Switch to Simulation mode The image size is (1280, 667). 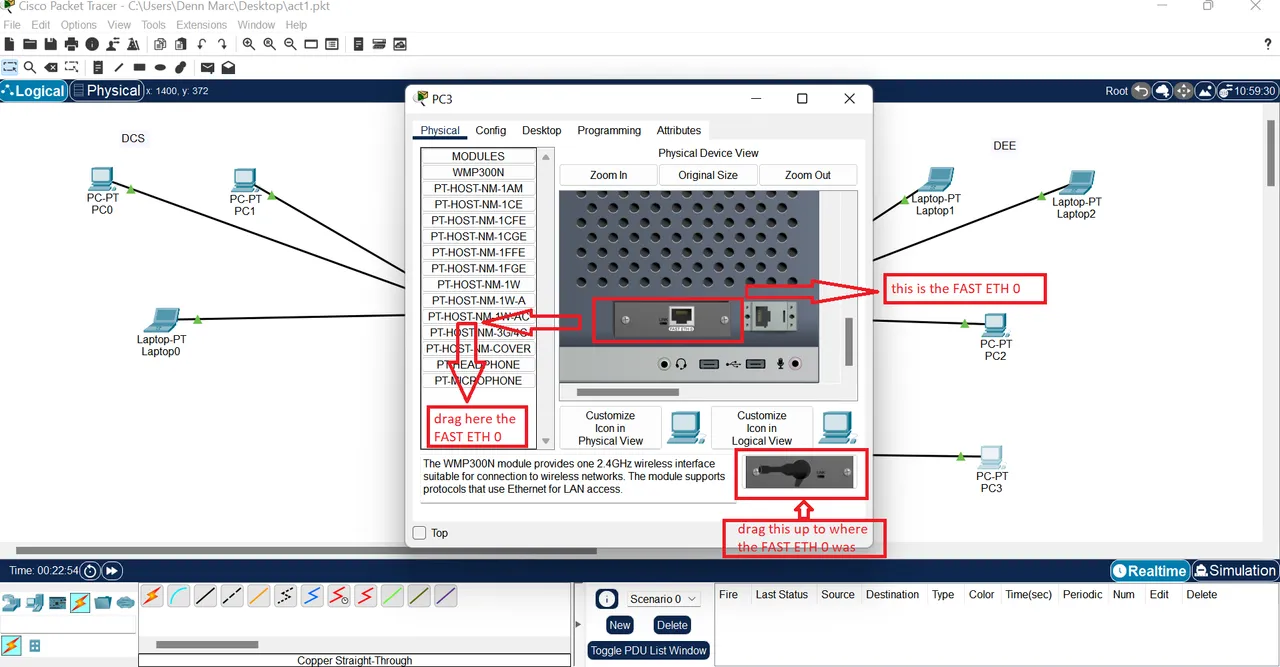pos(1235,571)
